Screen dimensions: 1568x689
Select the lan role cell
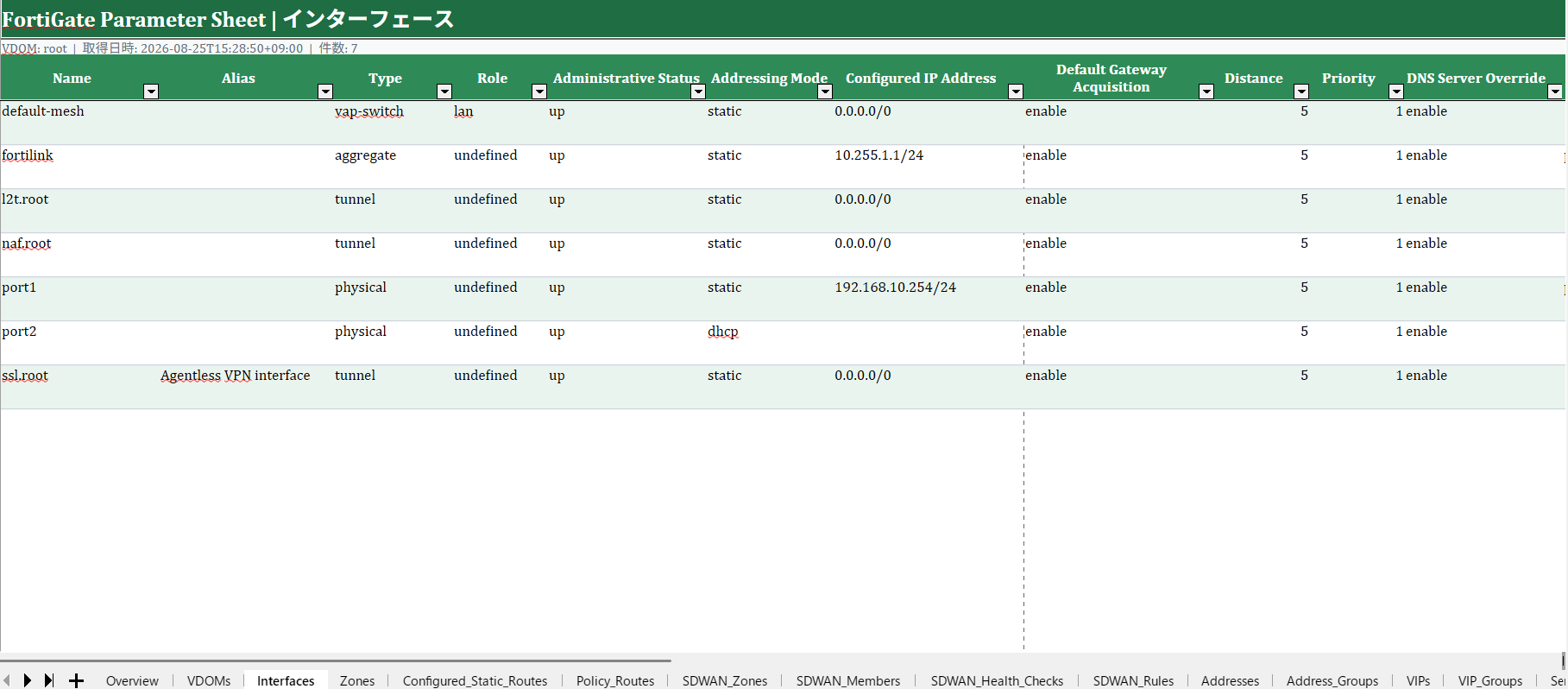coord(500,122)
